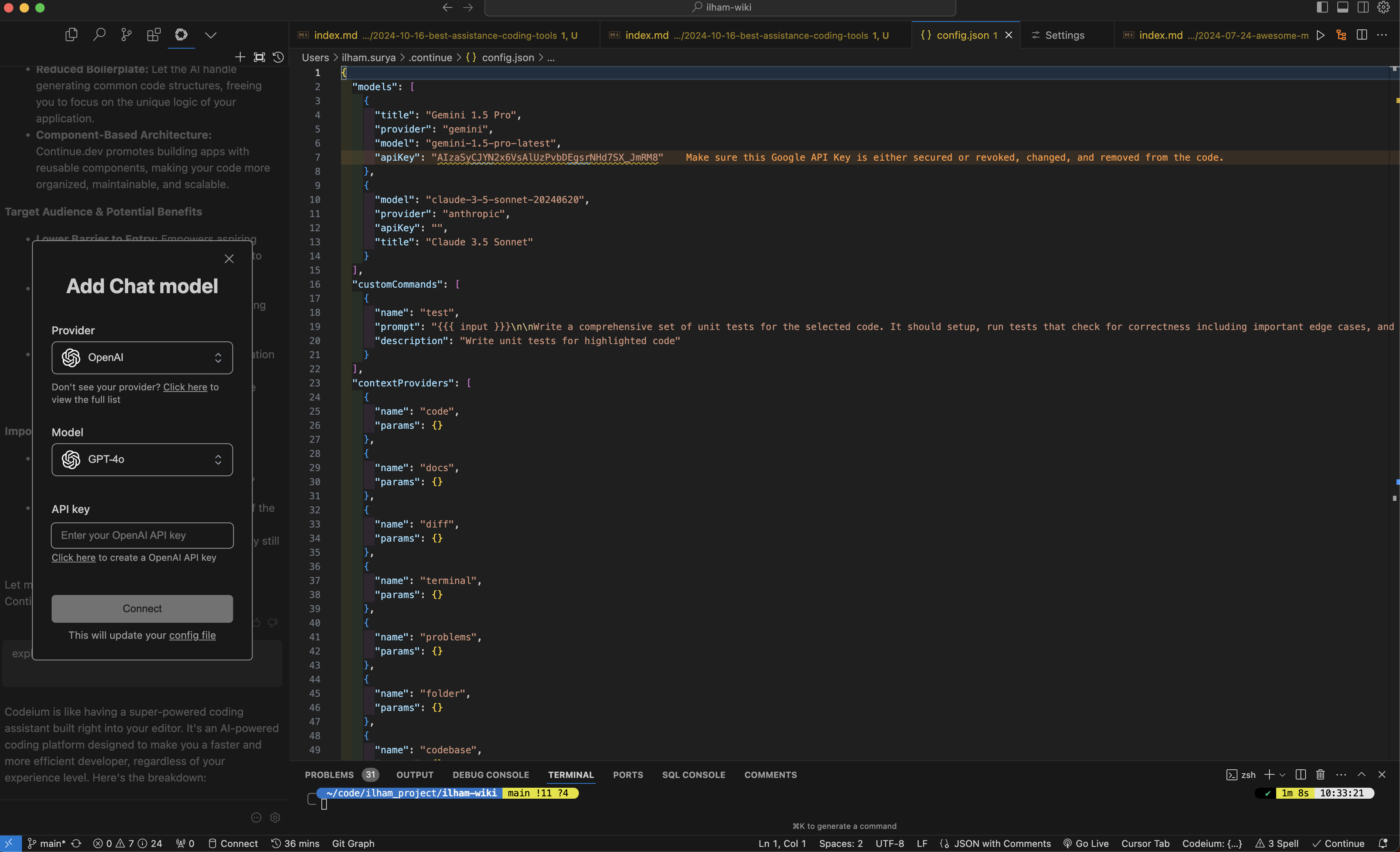Close the Add Chat model dialog
Image resolution: width=1400 pixels, height=852 pixels.
click(x=229, y=258)
